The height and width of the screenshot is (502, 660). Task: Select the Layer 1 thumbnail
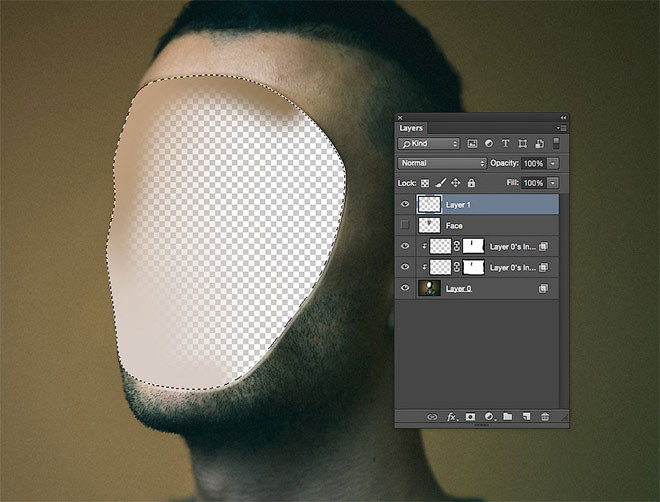(x=429, y=204)
